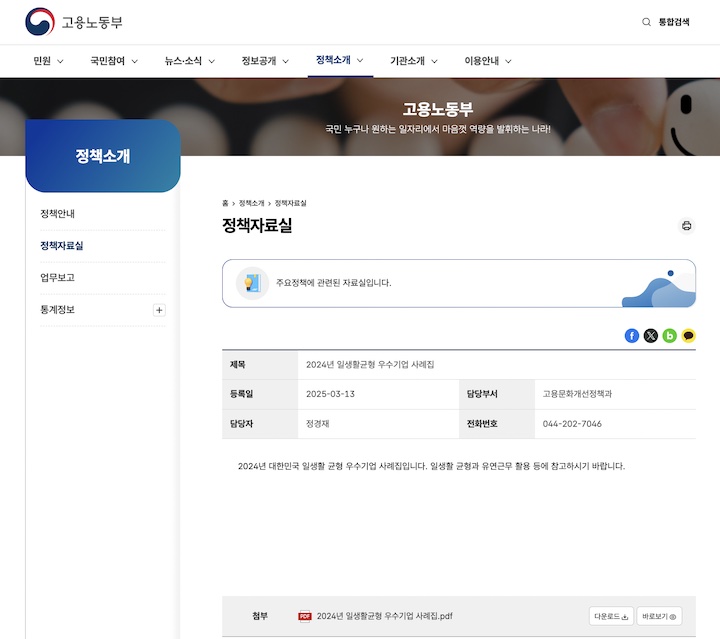The width and height of the screenshot is (720, 639).
Task: Open the 이용안내 dropdown menu
Action: (x=488, y=61)
